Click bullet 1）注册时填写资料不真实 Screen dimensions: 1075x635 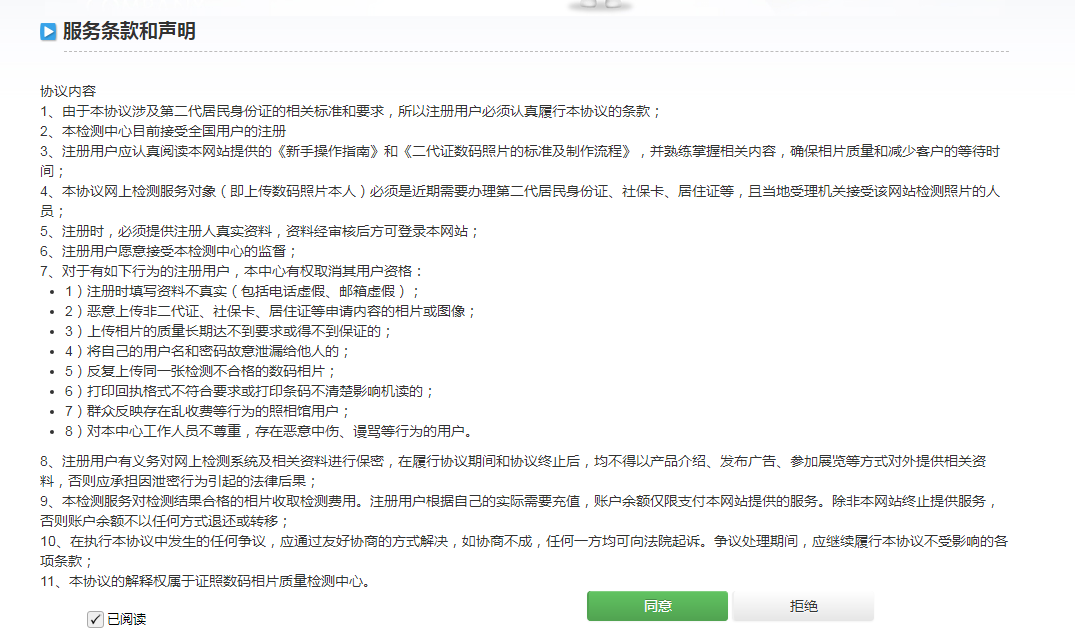pyautogui.click(x=243, y=291)
